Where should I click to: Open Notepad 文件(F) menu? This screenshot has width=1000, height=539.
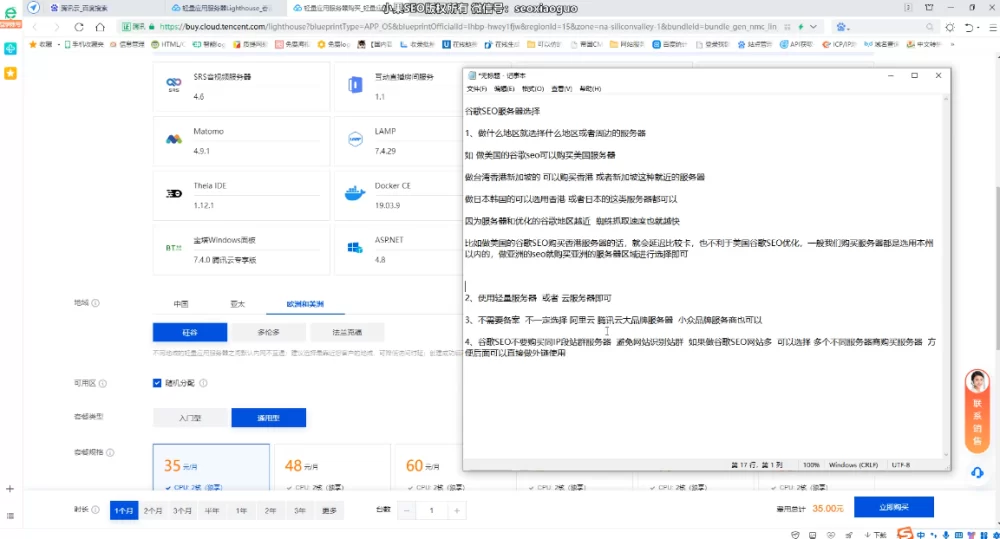coord(476,89)
